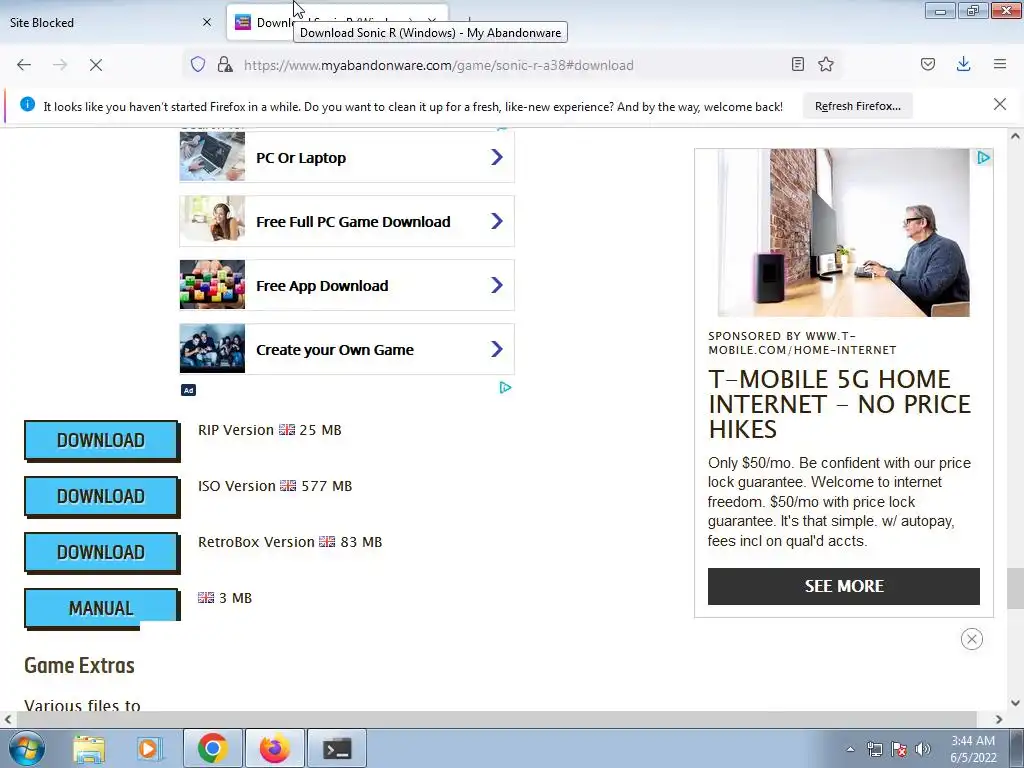1024x768 pixels.
Task: Dismiss the Firefox refresh notification bar
Action: coord(1000,104)
